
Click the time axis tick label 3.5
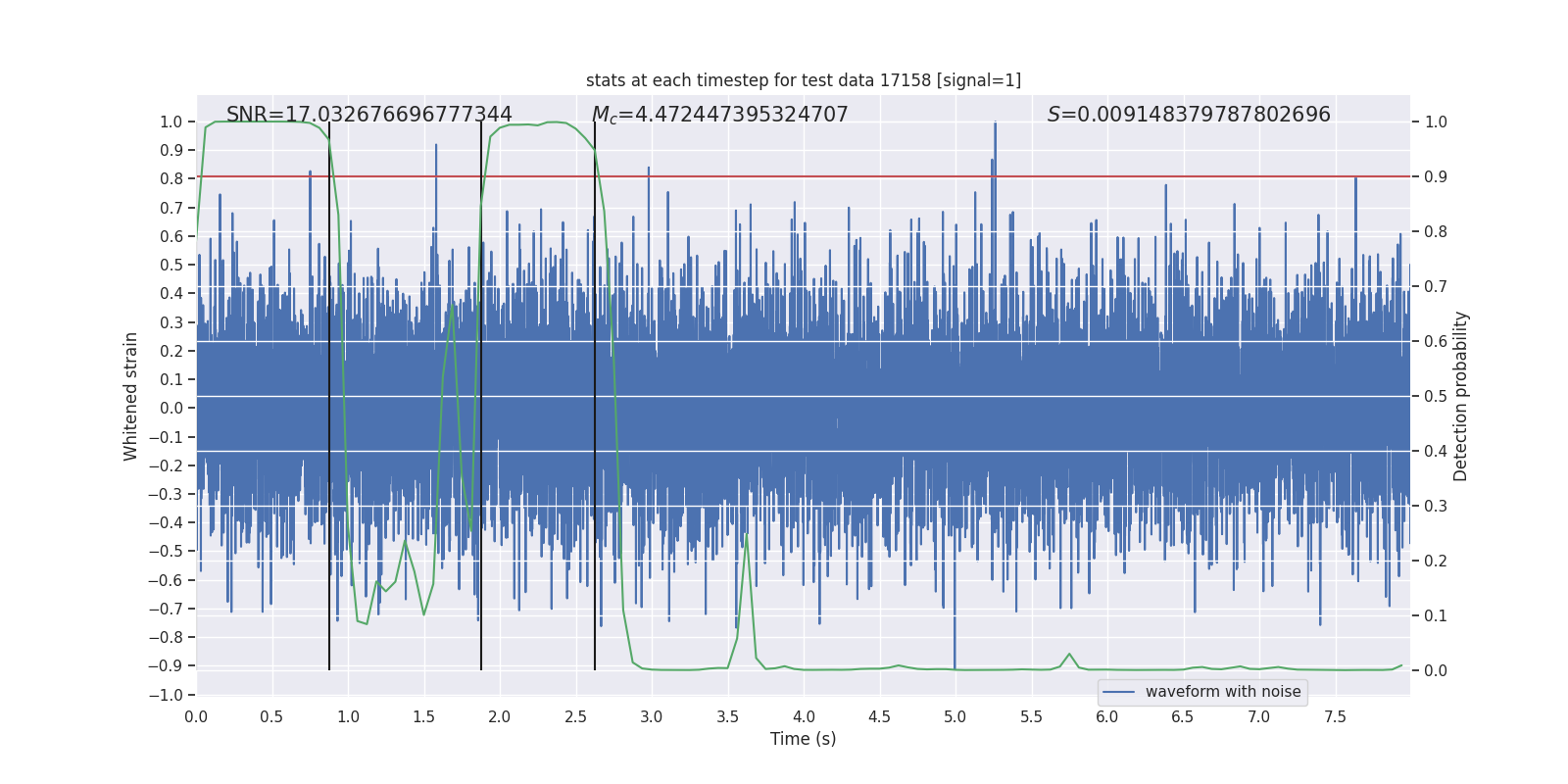point(727,716)
